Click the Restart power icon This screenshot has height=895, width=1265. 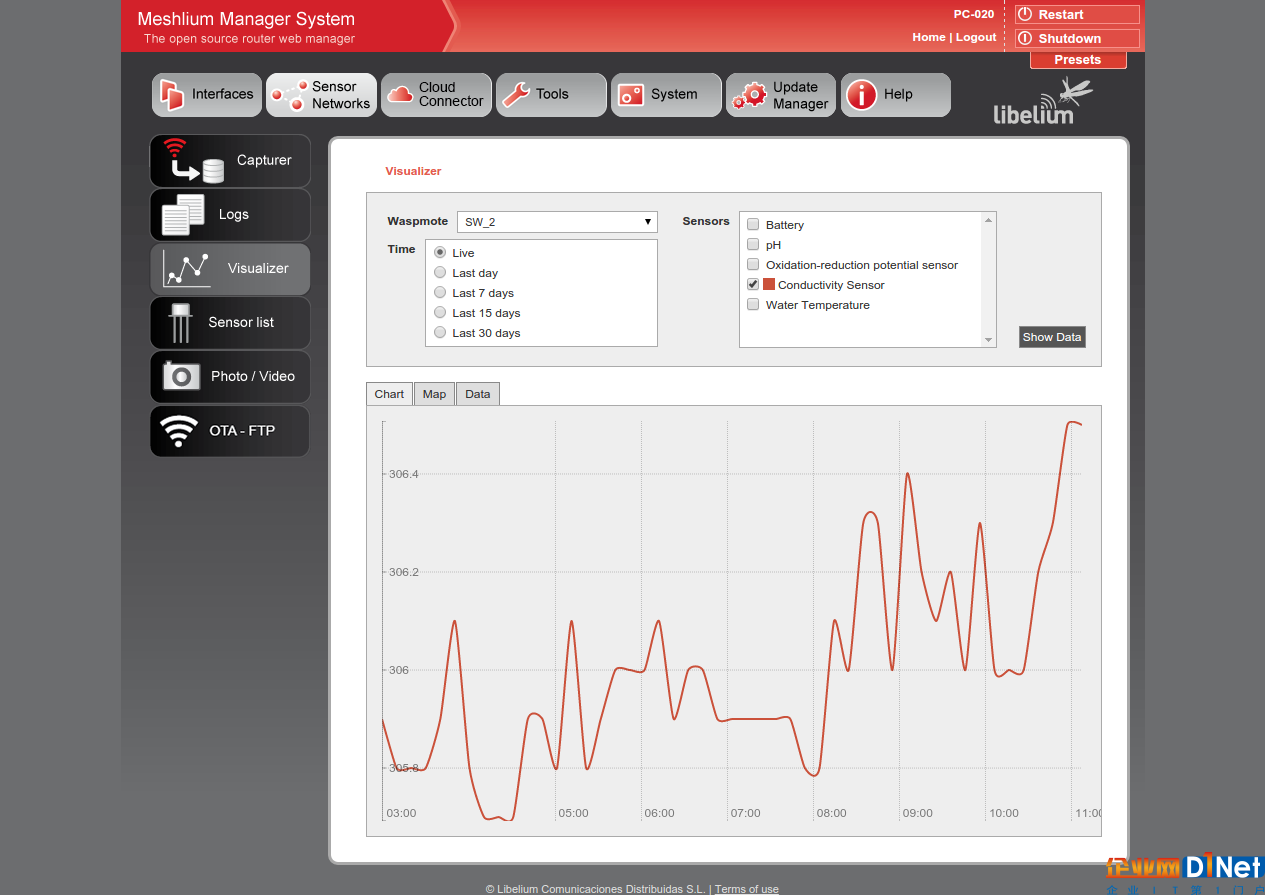1025,14
